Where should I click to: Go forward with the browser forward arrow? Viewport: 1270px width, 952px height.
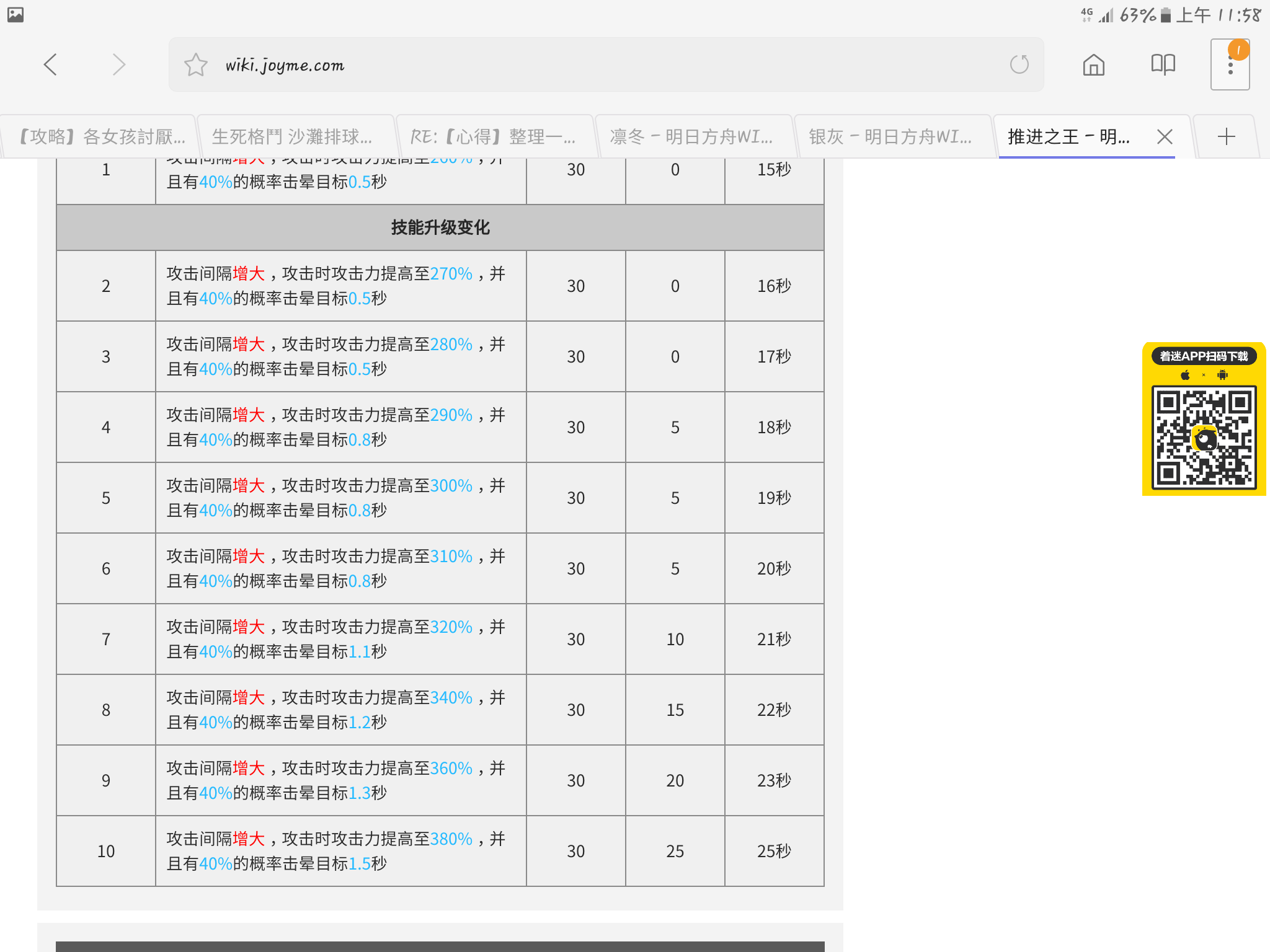[119, 64]
